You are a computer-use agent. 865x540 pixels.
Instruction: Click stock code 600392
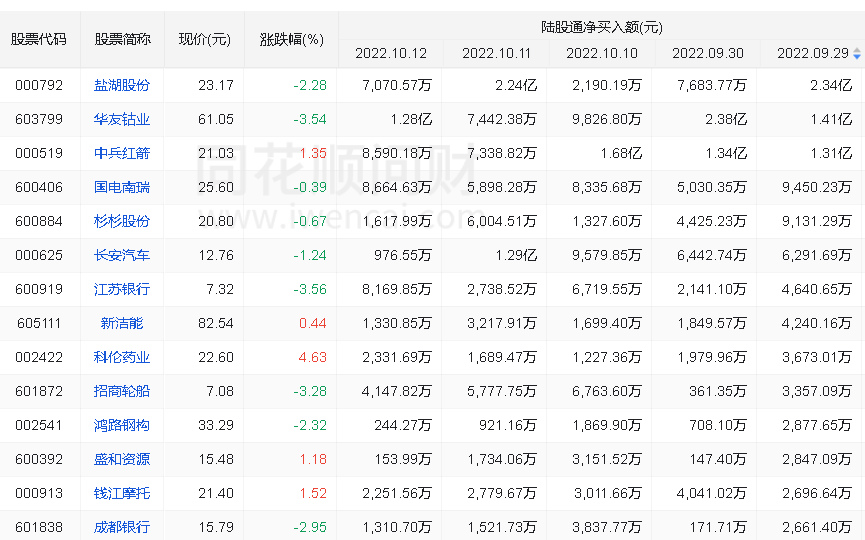coord(39,459)
